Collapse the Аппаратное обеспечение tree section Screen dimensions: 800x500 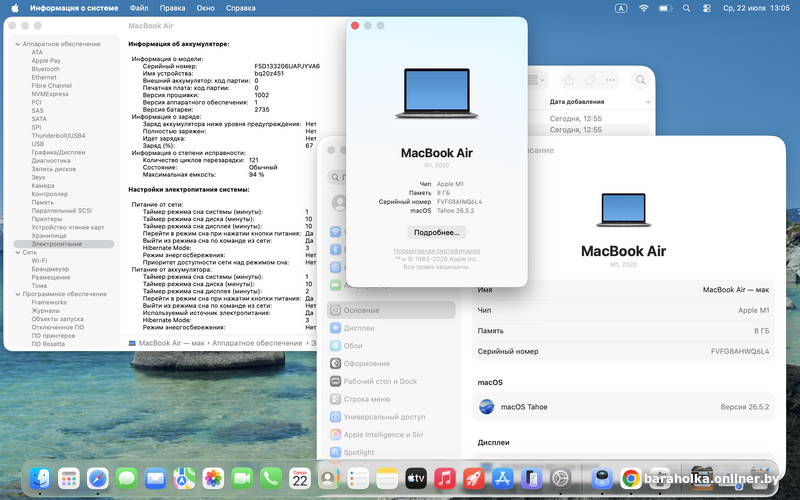[18, 44]
